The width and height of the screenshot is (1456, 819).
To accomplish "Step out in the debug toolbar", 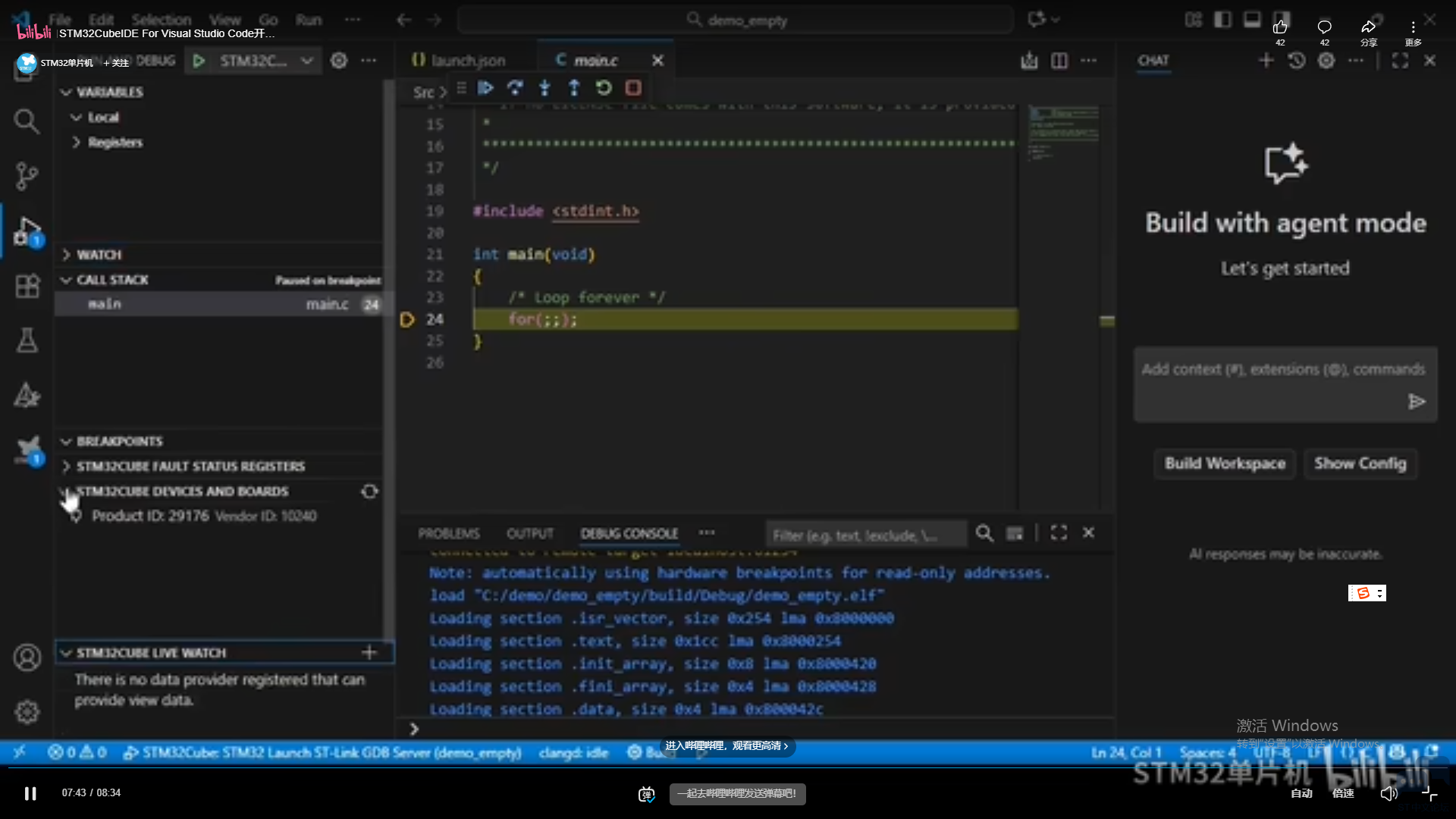I will tap(574, 88).
